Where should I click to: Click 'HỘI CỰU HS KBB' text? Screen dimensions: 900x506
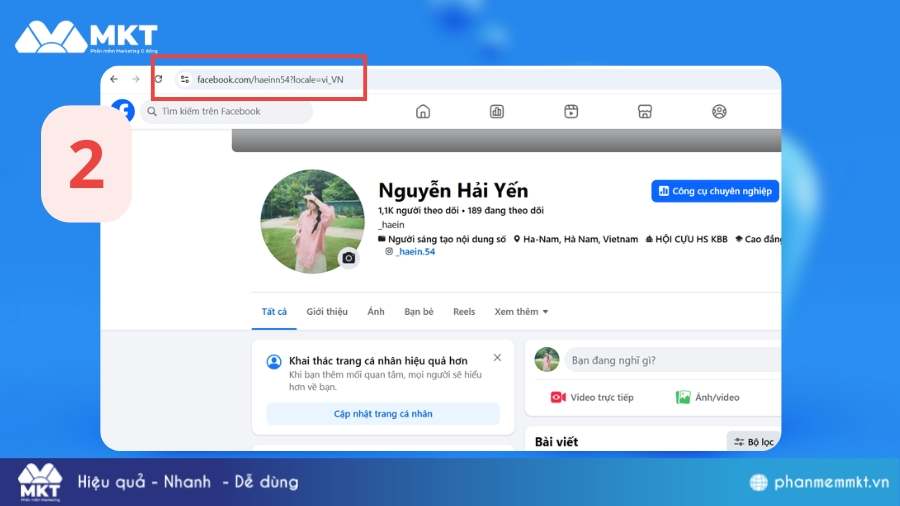tap(691, 239)
